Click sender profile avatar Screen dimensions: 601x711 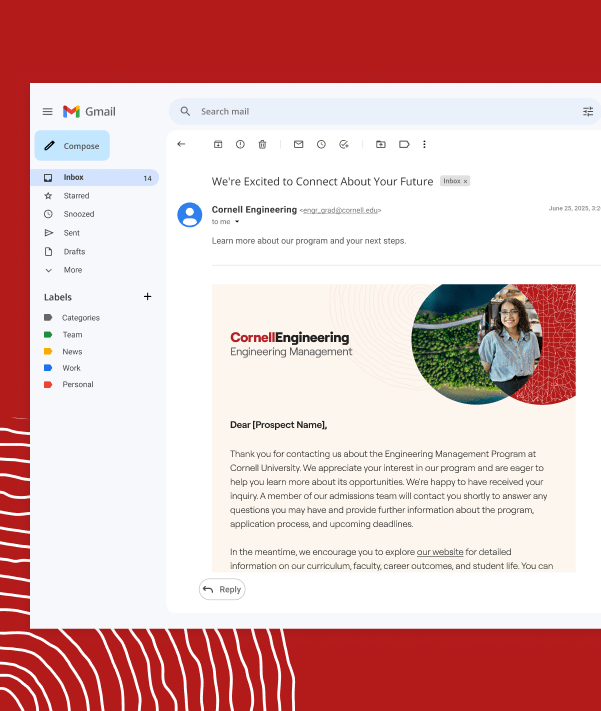click(x=190, y=214)
